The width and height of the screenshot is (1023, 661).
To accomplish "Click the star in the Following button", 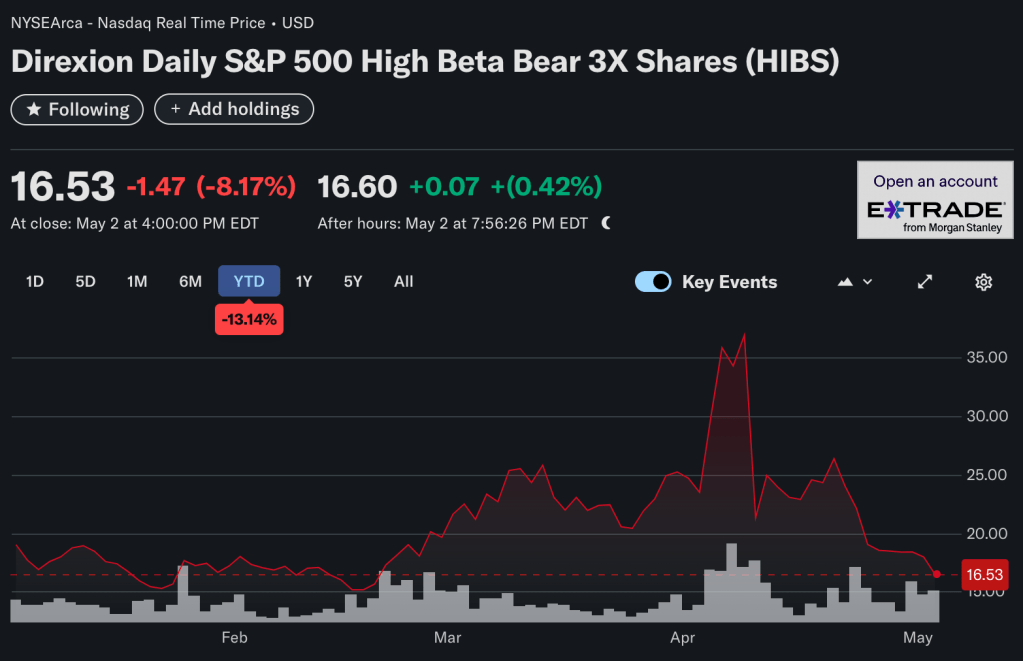I will click(x=33, y=109).
